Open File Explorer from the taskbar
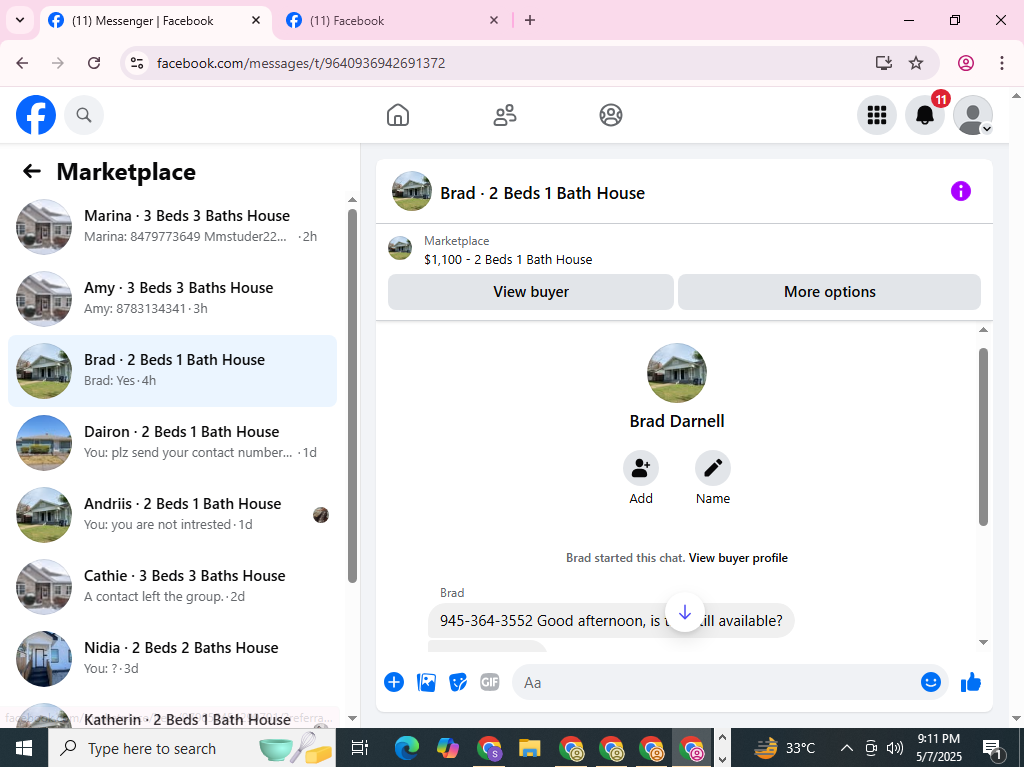This screenshot has height=767, width=1024. click(530, 749)
